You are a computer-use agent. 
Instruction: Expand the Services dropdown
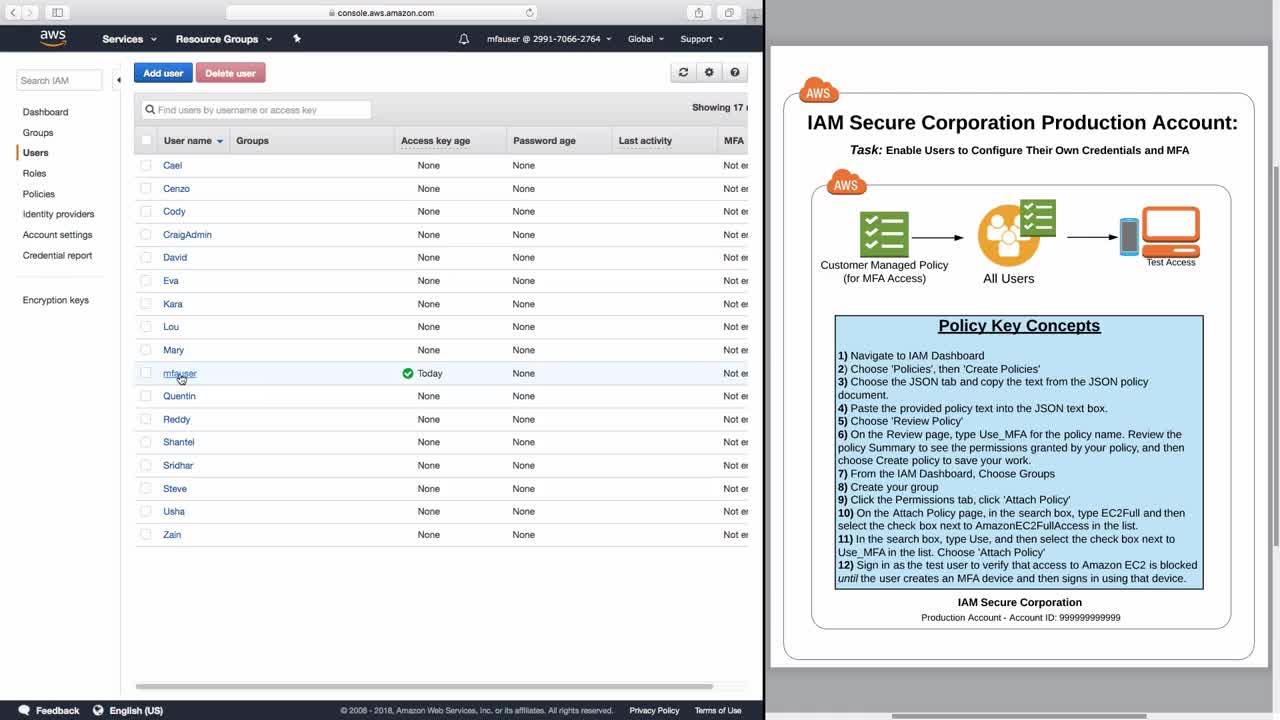click(129, 39)
